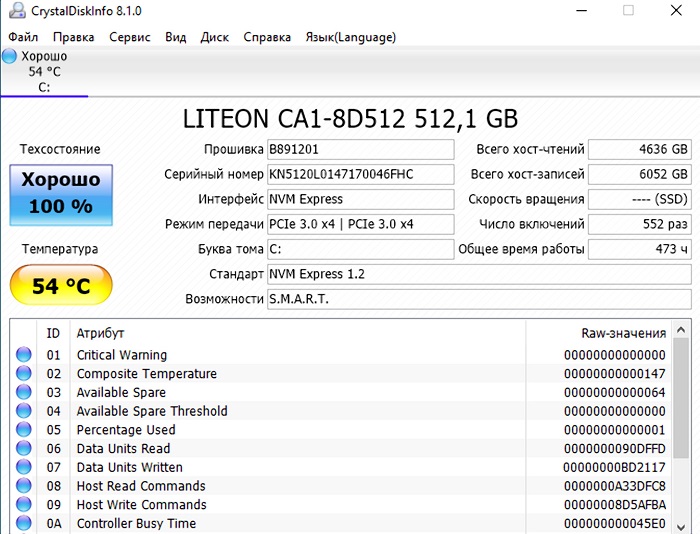The image size is (700, 534).
Task: Select the Data Units Written attribute text
Action: pyautogui.click(x=129, y=467)
